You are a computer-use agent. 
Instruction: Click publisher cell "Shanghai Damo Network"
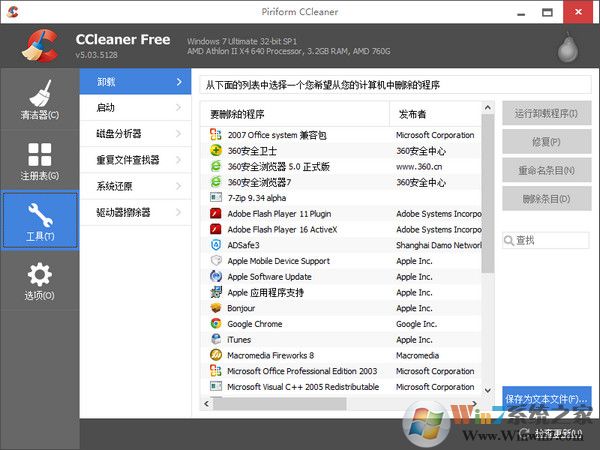click(x=439, y=245)
